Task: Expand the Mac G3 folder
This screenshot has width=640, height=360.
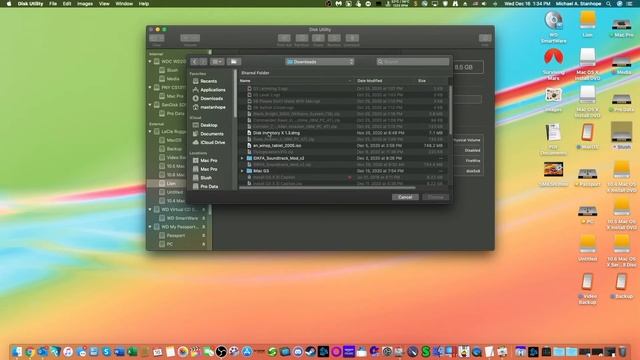Action: pos(242,171)
